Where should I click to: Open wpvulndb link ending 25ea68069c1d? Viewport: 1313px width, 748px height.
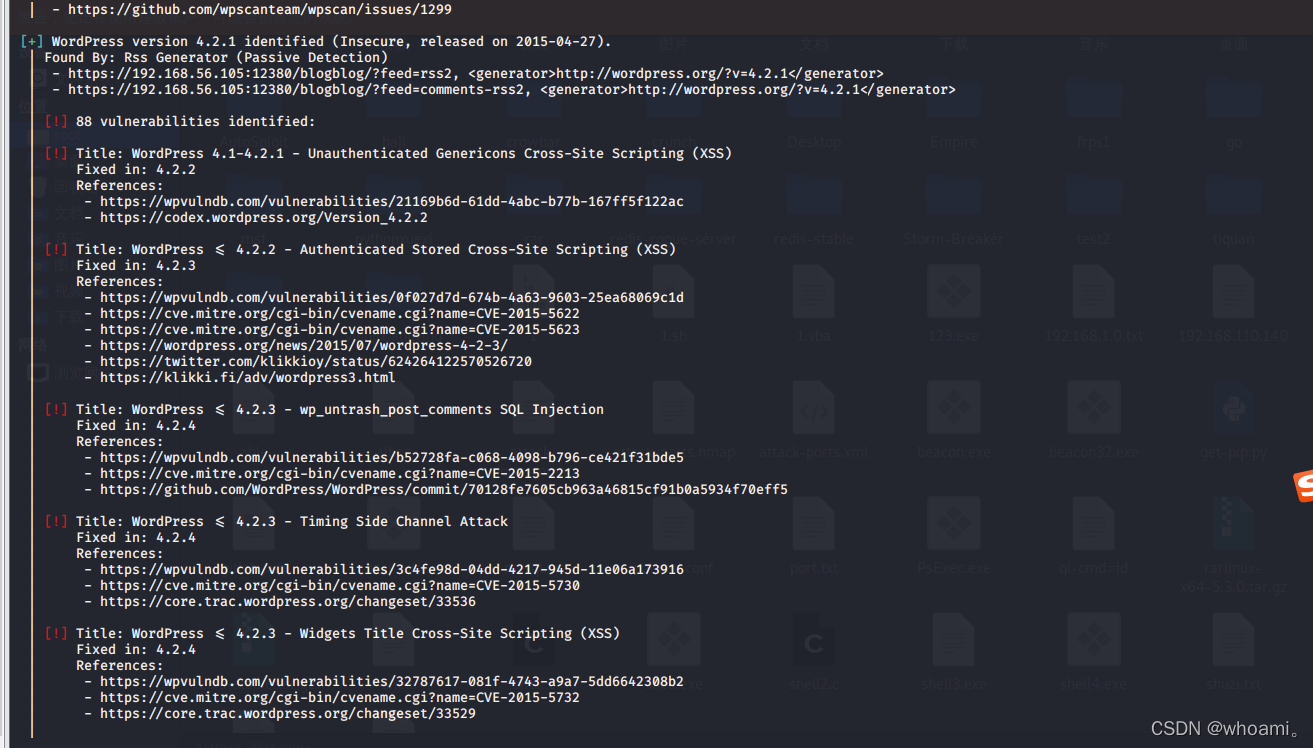pyautogui.click(x=392, y=297)
